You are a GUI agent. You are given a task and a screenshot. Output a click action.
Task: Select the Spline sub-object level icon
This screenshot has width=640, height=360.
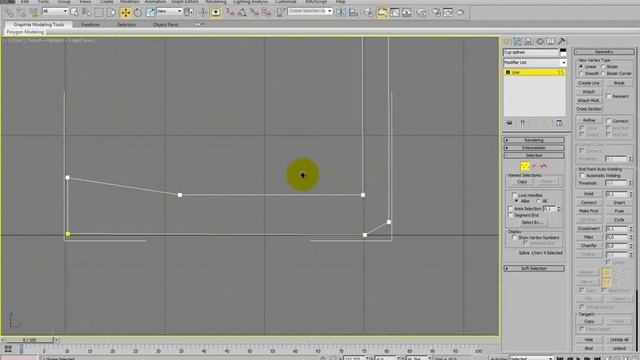(x=543, y=166)
